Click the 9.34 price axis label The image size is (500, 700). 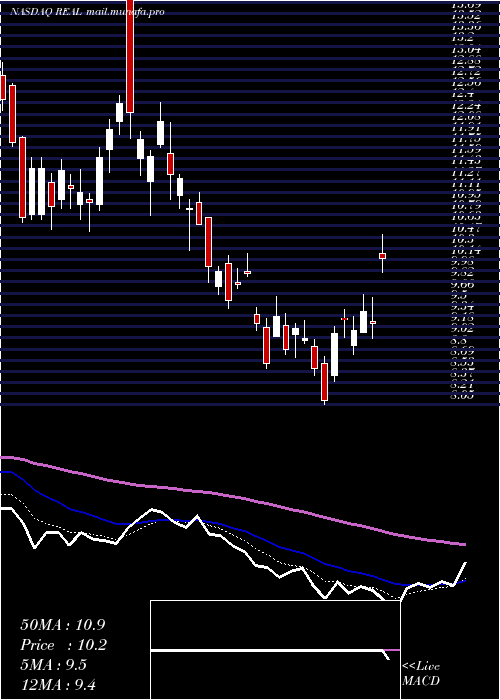pos(463,307)
